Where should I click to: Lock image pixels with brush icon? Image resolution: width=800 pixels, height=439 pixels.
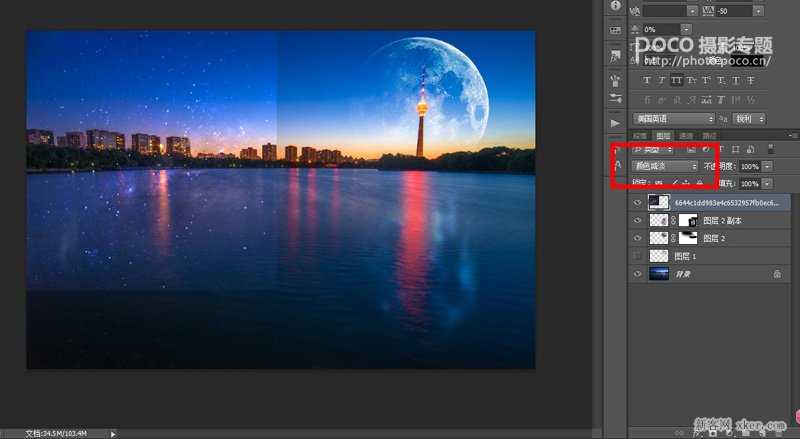(x=674, y=183)
